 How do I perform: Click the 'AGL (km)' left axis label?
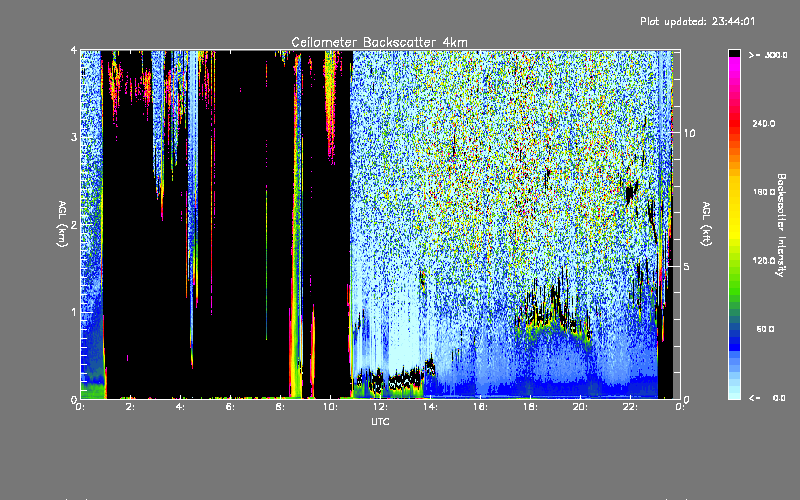click(62, 224)
